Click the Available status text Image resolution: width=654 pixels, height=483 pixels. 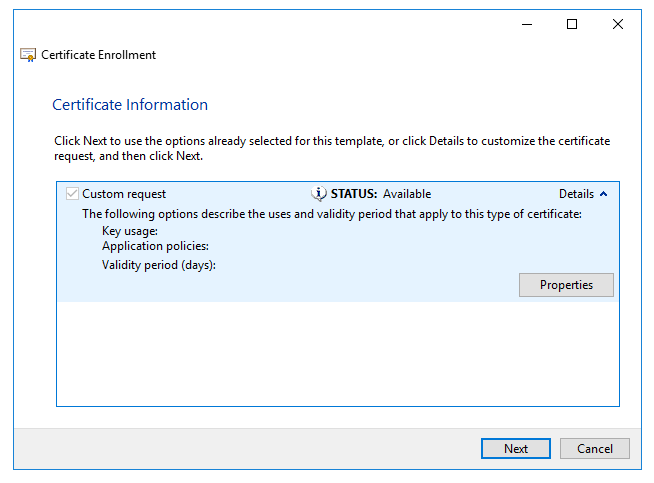[407, 194]
